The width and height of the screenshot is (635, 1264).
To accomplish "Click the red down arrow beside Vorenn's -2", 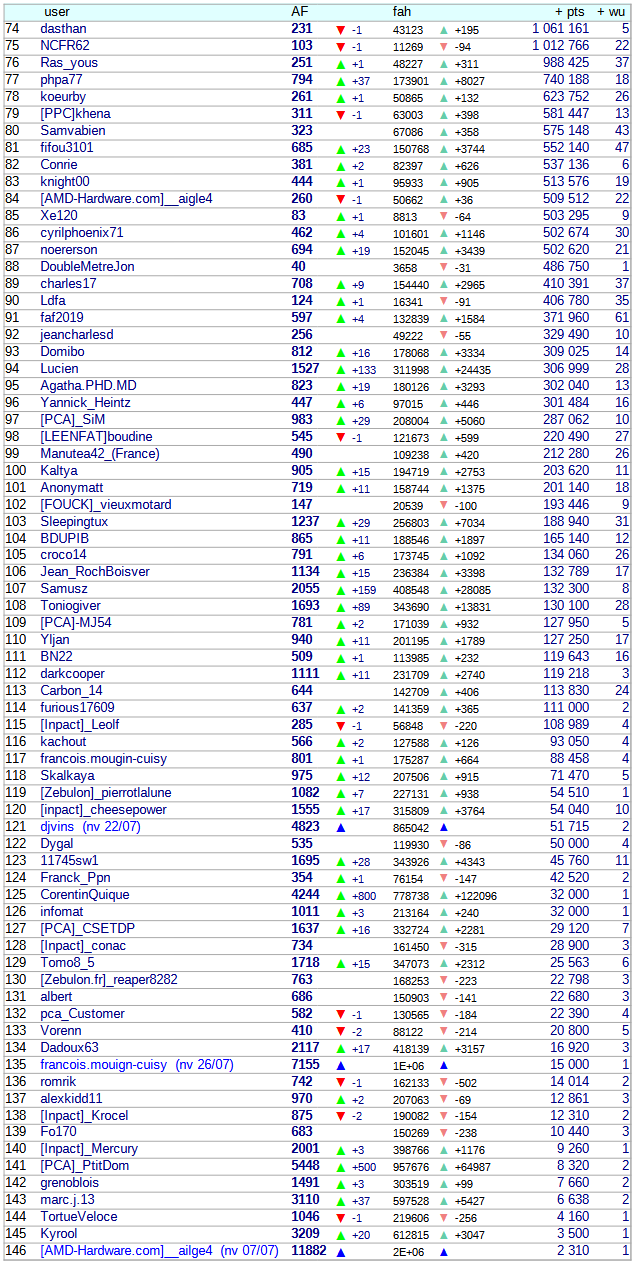I will [341, 1031].
